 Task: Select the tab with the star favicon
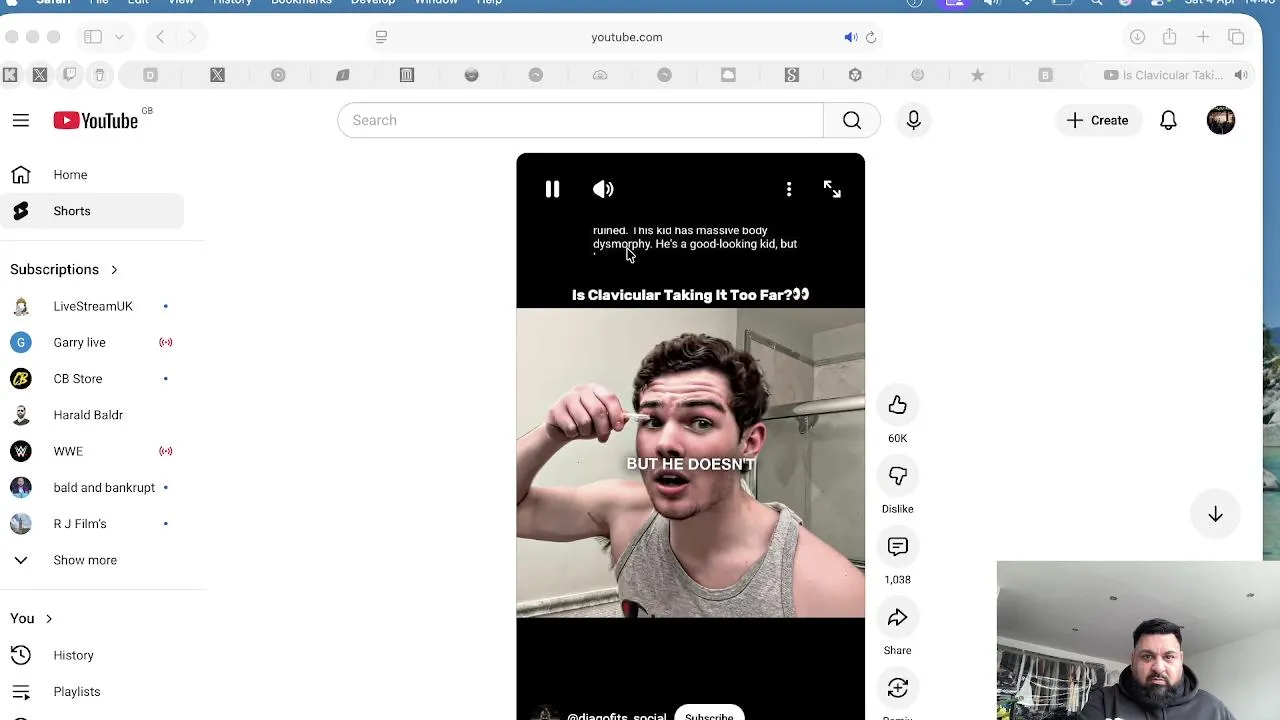point(977,75)
